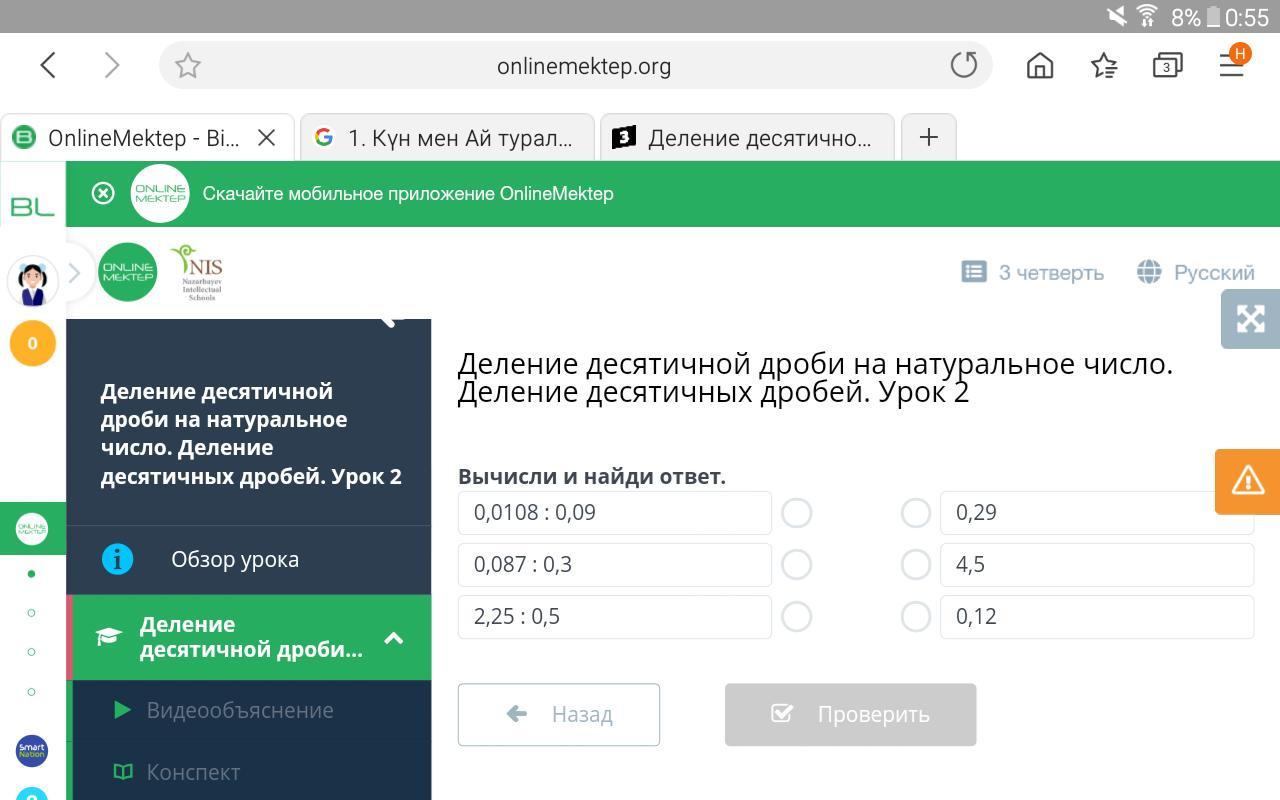Open the Русский language selector
The height and width of the screenshot is (800, 1280).
(1196, 272)
